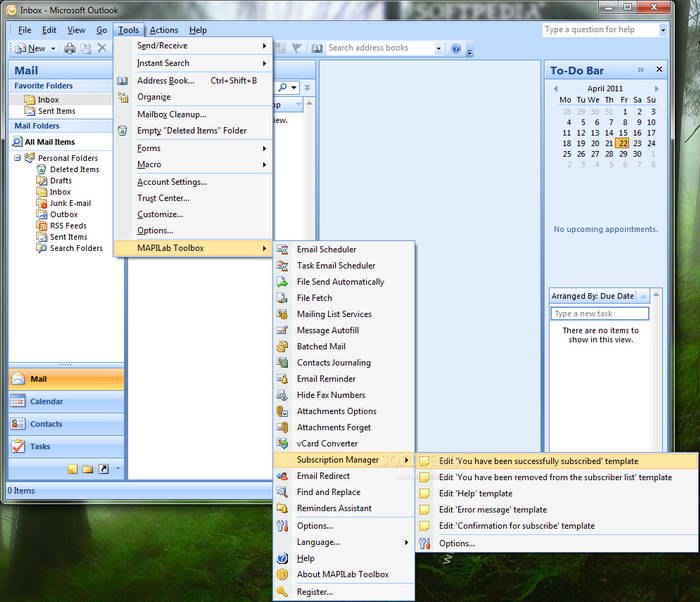Click the Hide Fax Numbers icon
The width and height of the screenshot is (700, 602).
click(x=282, y=395)
